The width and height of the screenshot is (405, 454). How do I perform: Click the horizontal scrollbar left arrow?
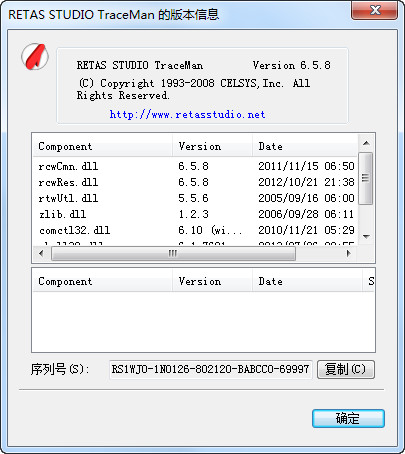coord(41,253)
